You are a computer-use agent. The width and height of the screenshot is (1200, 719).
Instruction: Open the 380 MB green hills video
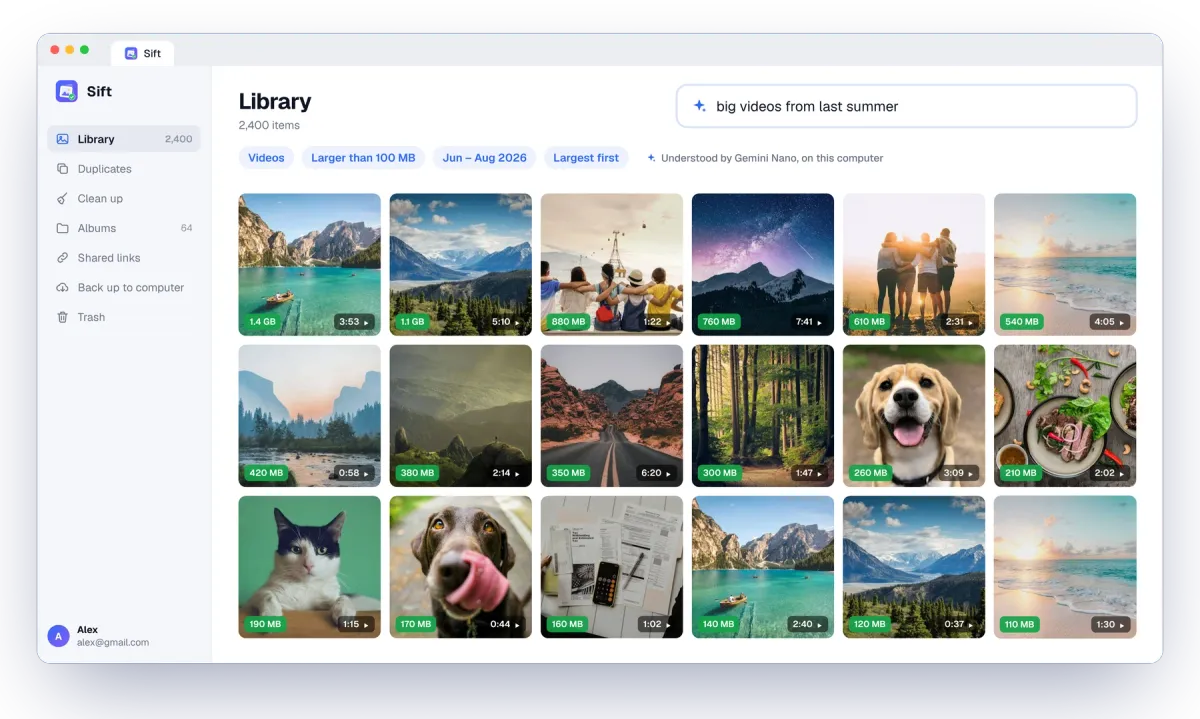(x=460, y=416)
